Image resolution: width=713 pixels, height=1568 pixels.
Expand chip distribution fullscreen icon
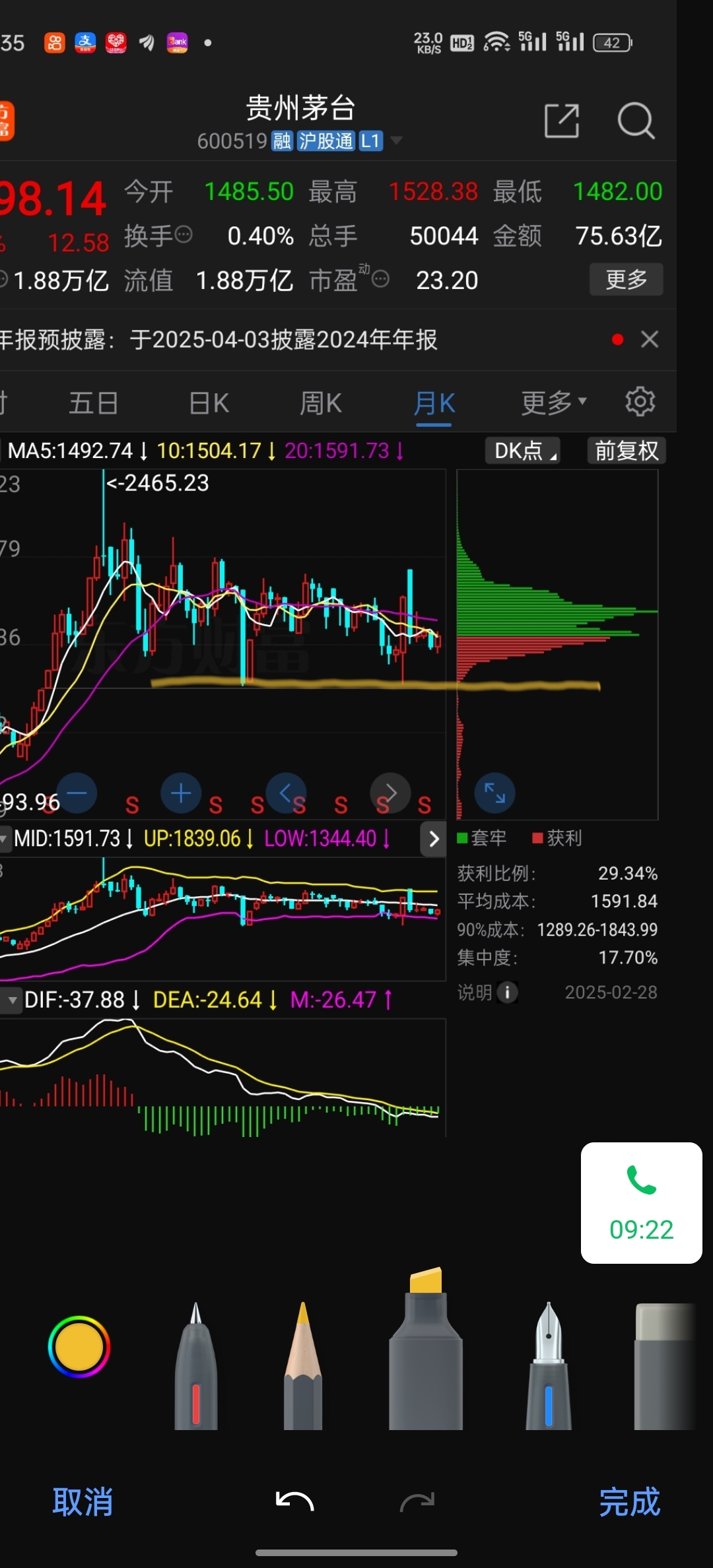[x=494, y=793]
